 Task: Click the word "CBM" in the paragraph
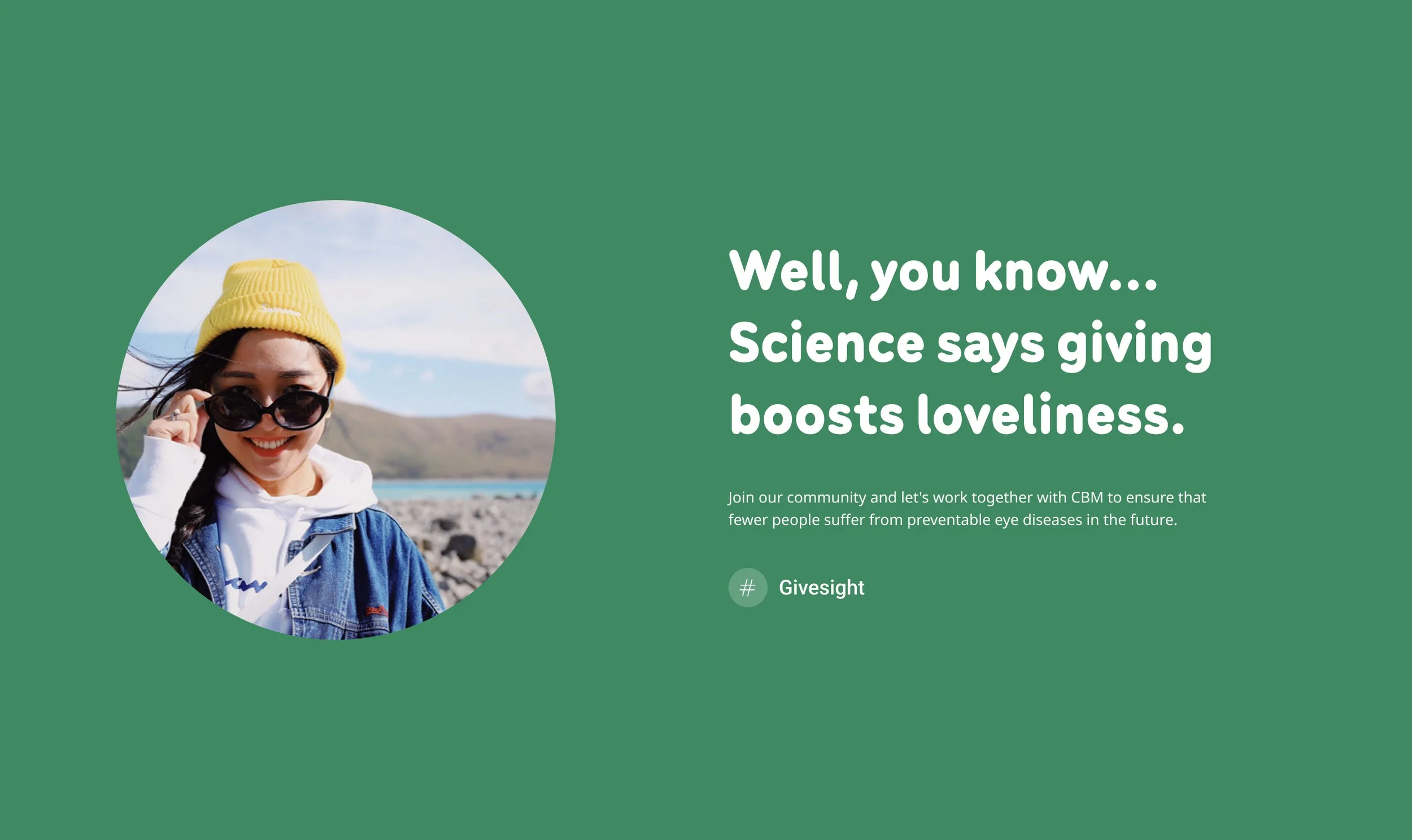point(1087,497)
